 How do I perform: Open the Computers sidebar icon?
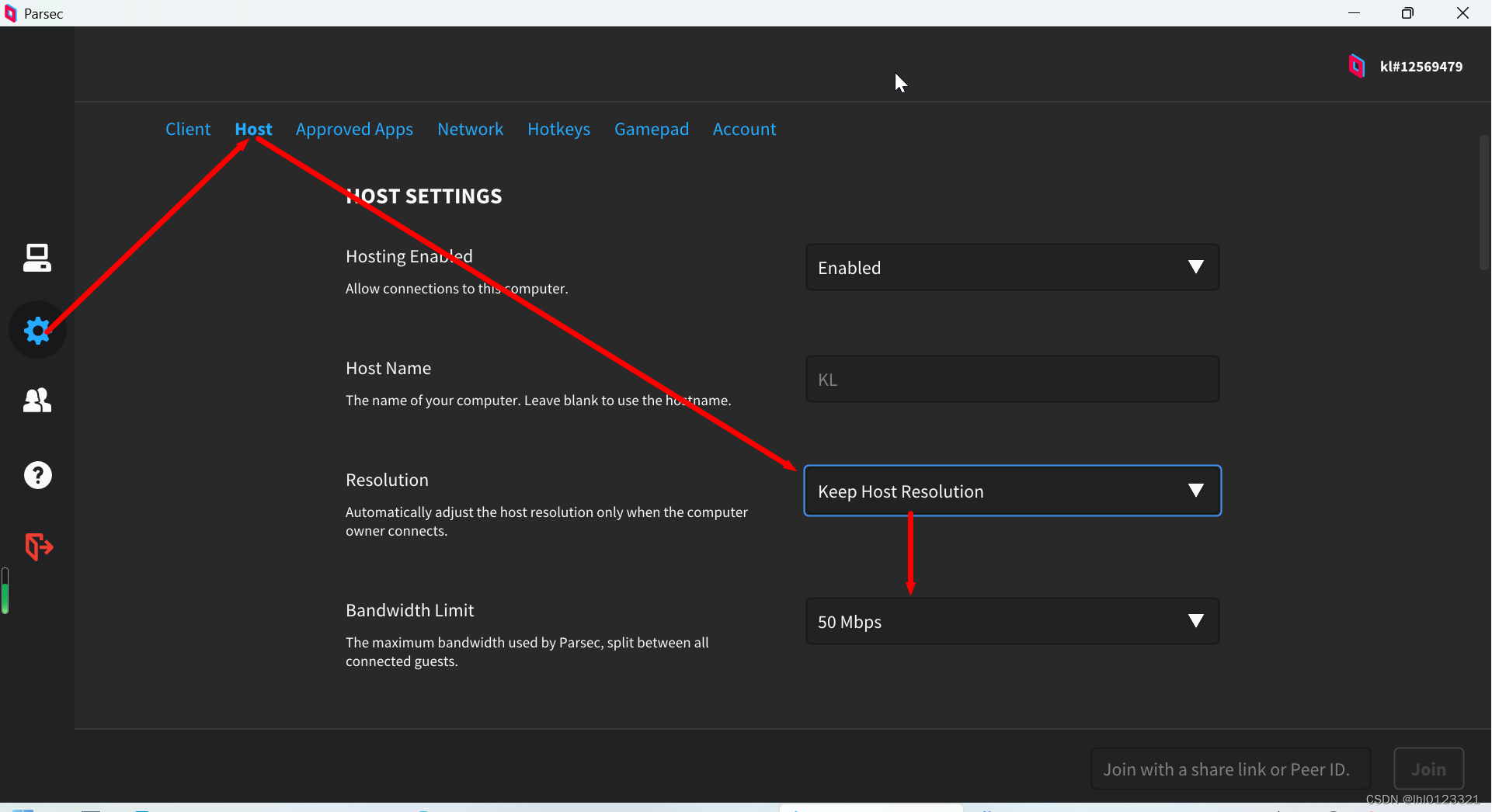point(37,258)
